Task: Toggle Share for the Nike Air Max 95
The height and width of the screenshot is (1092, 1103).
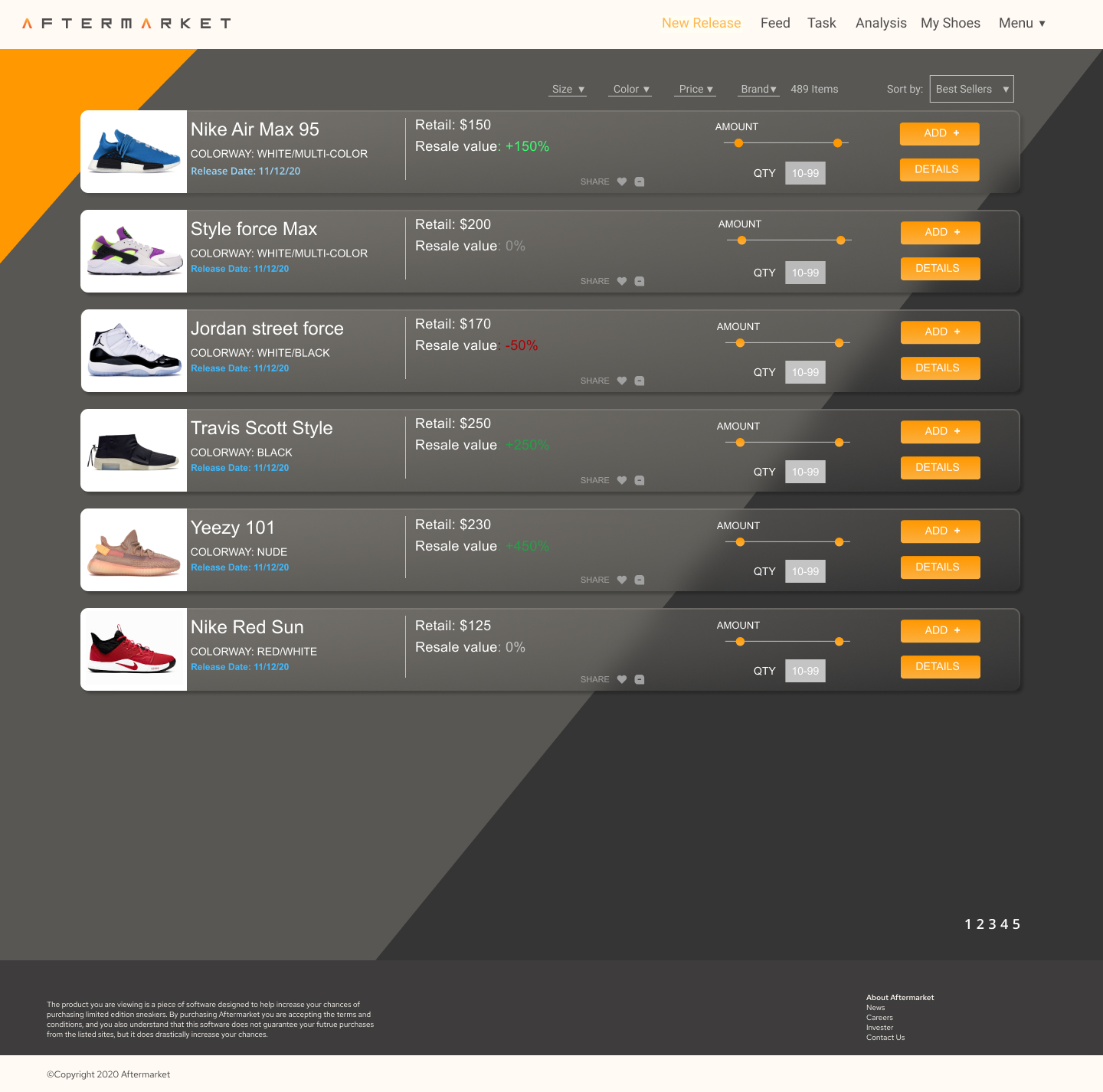Action: (594, 181)
